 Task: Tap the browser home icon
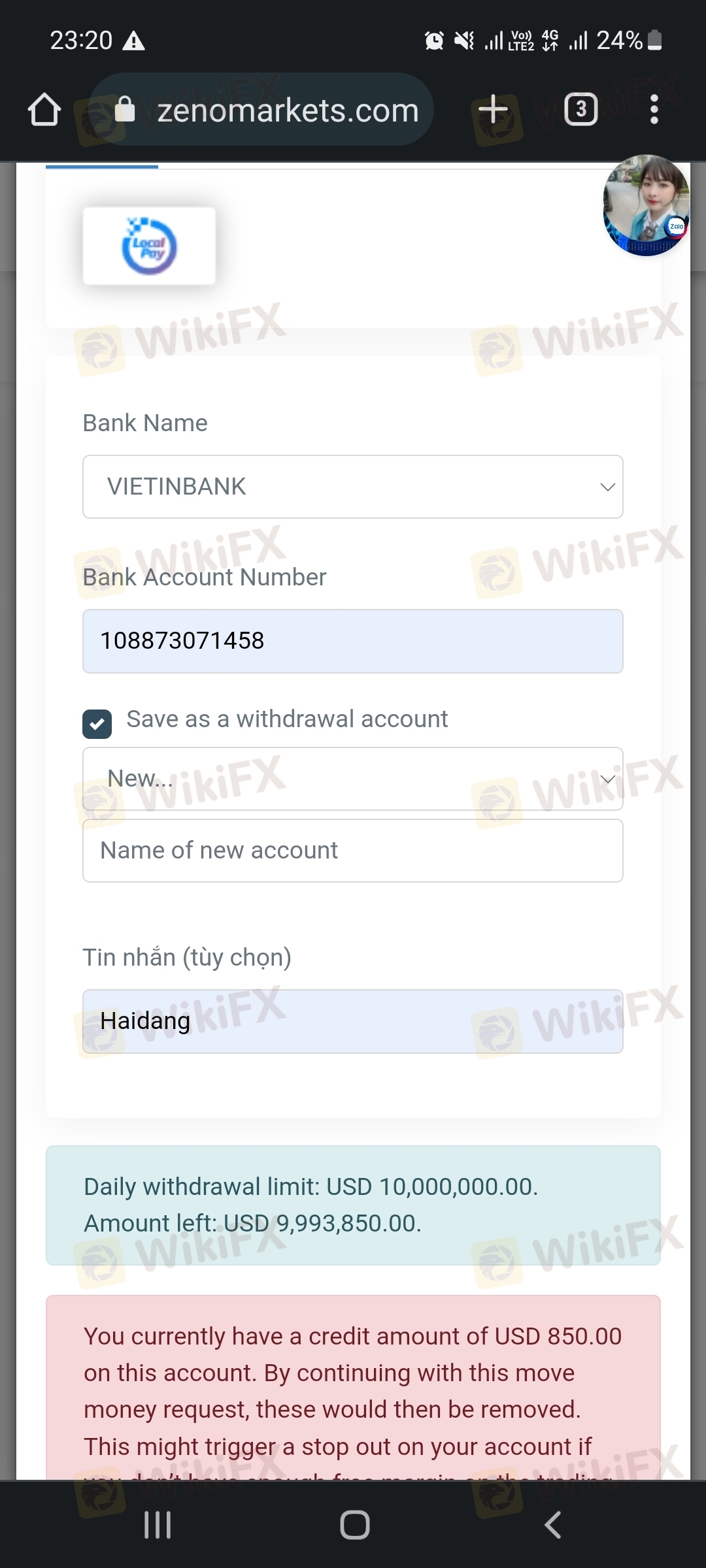[44, 109]
